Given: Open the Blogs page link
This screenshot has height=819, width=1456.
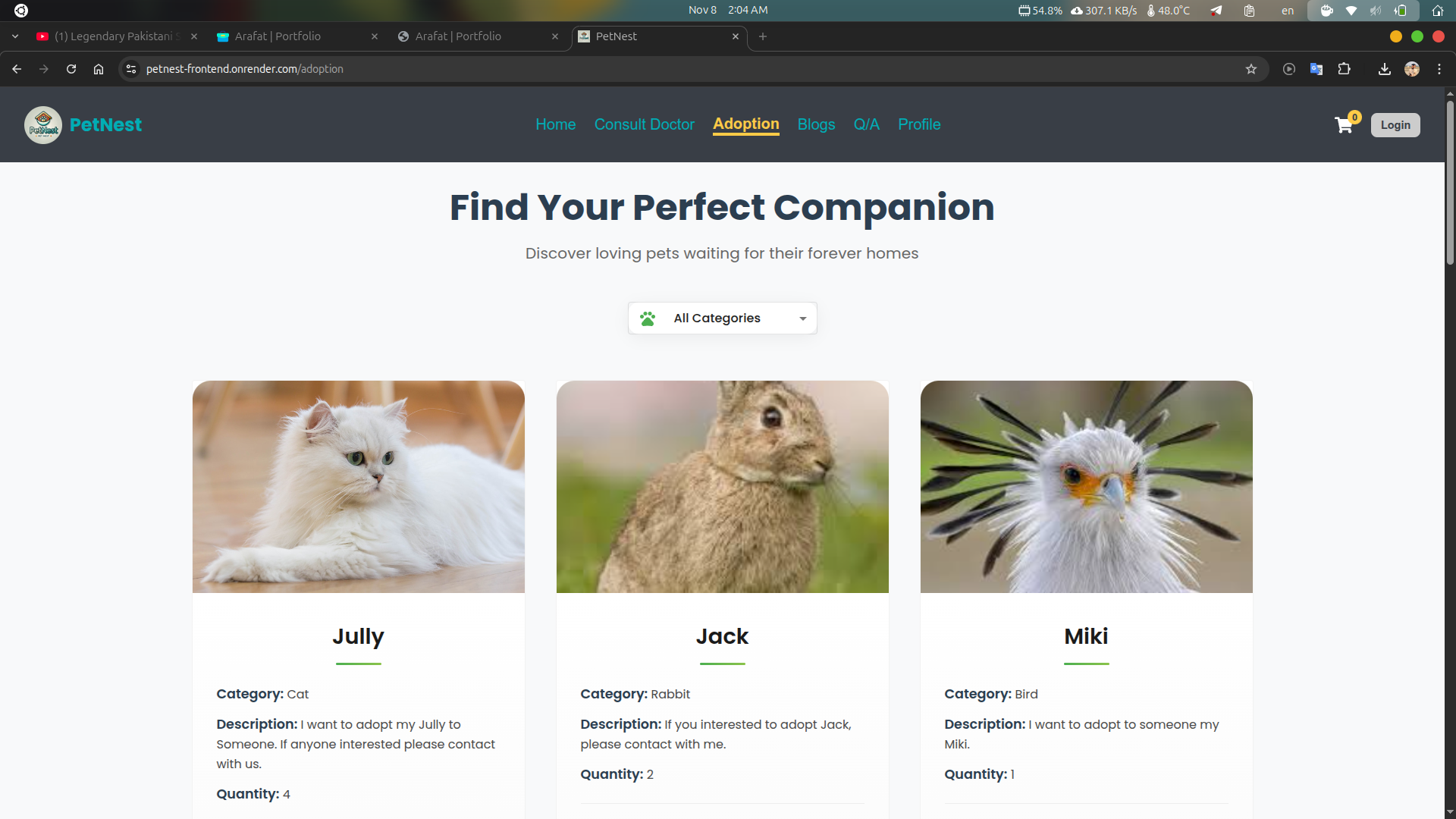Looking at the screenshot, I should (x=816, y=124).
